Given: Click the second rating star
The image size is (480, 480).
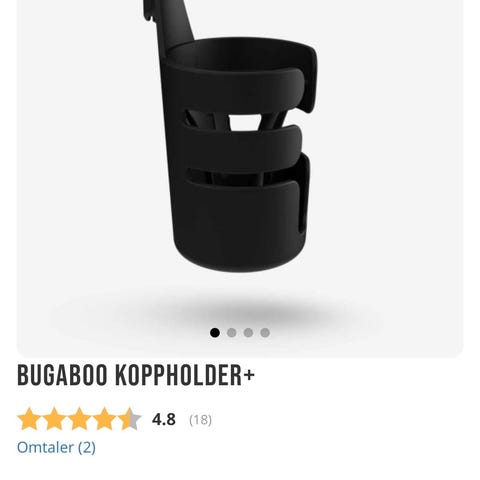Looking at the screenshot, I should pyautogui.click(x=54, y=419).
